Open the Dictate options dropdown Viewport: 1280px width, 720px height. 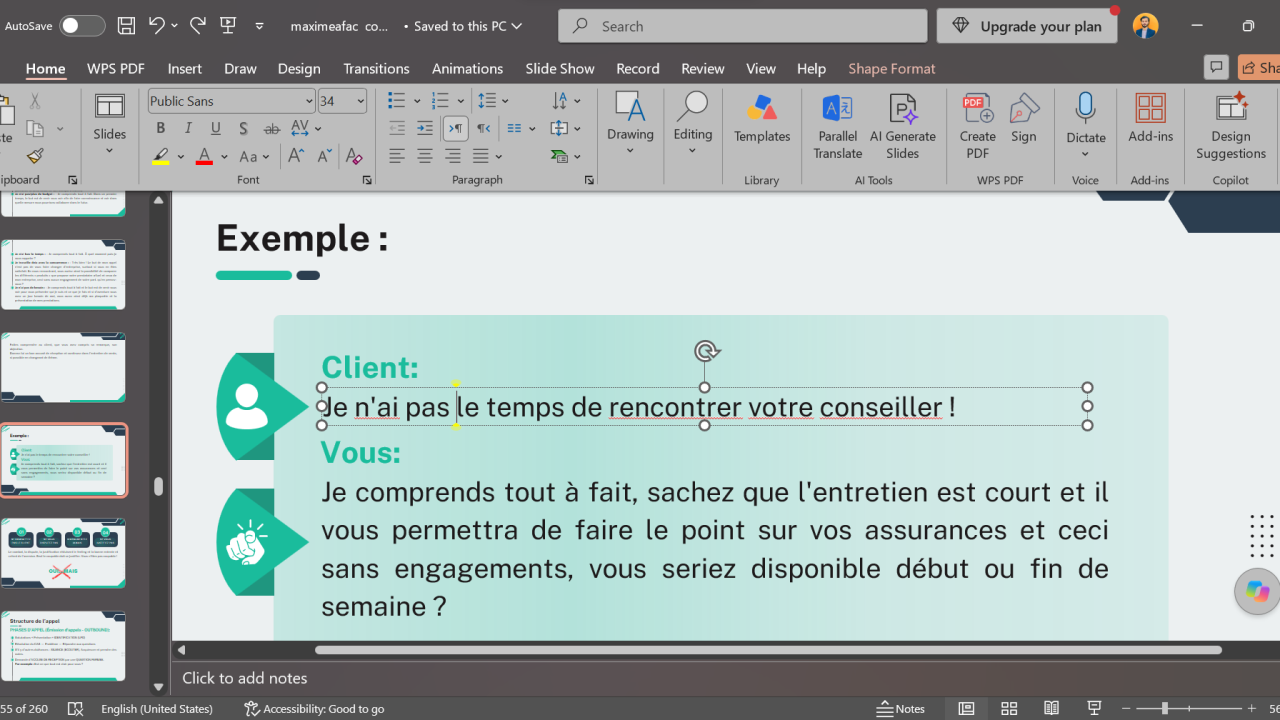tap(1086, 154)
